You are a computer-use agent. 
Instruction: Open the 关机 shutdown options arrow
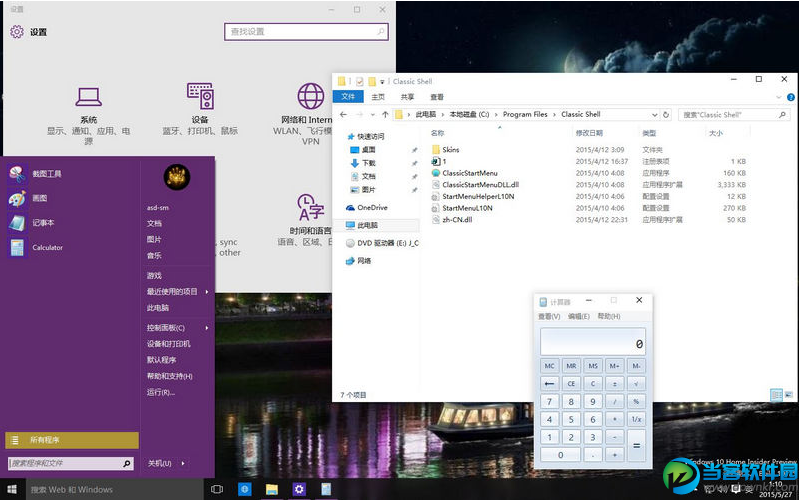click(x=184, y=463)
